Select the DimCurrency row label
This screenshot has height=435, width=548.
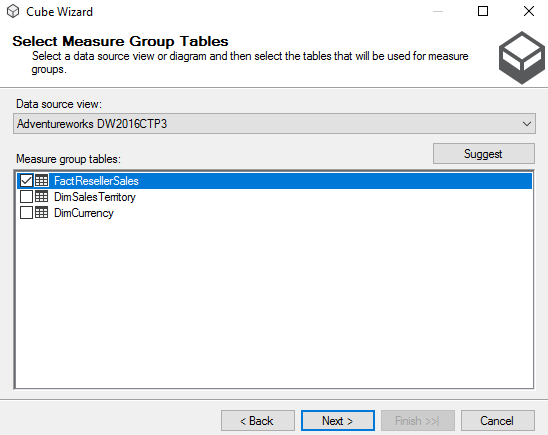84,213
